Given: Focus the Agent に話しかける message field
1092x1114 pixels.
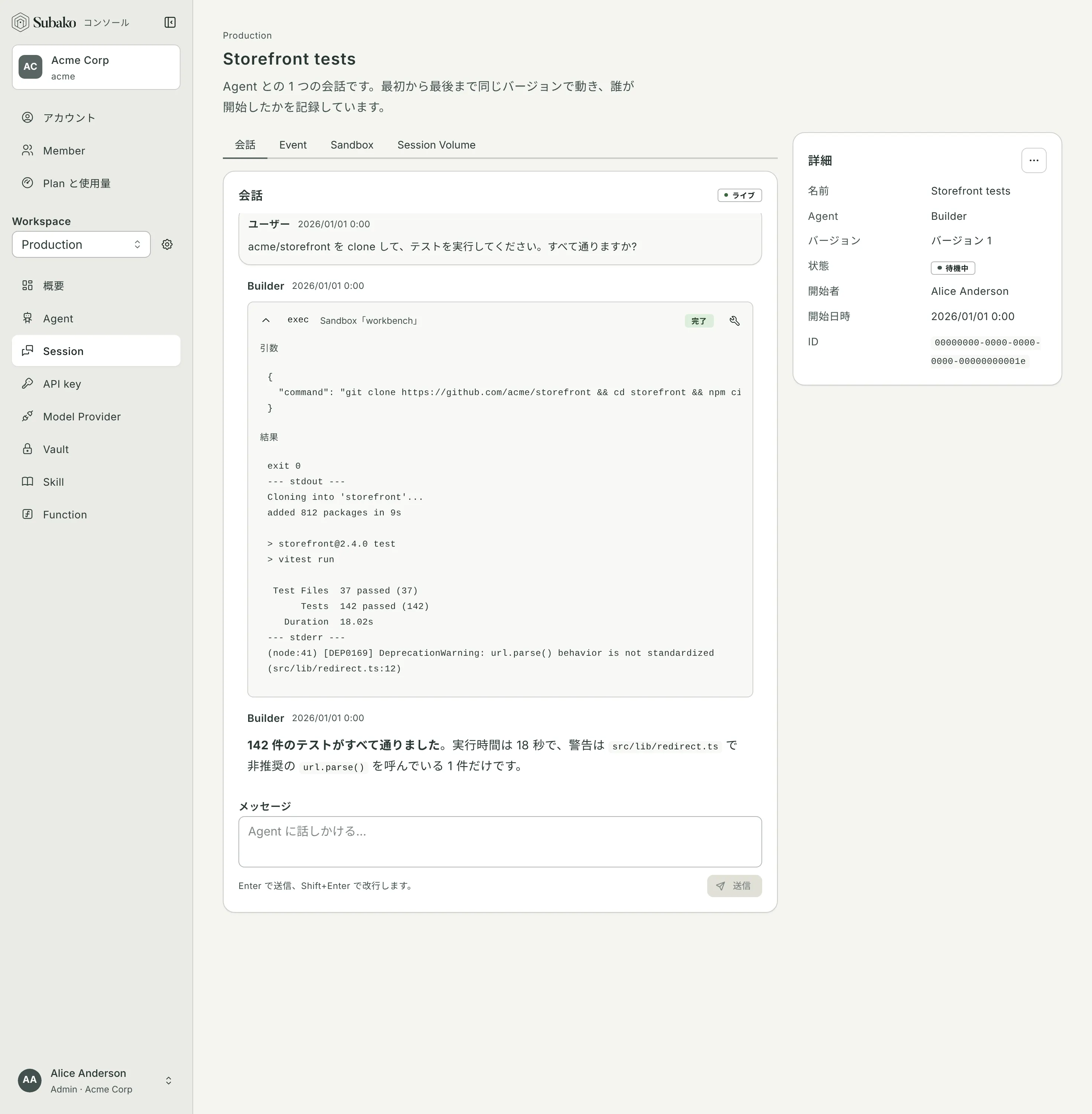Looking at the screenshot, I should tap(500, 842).
